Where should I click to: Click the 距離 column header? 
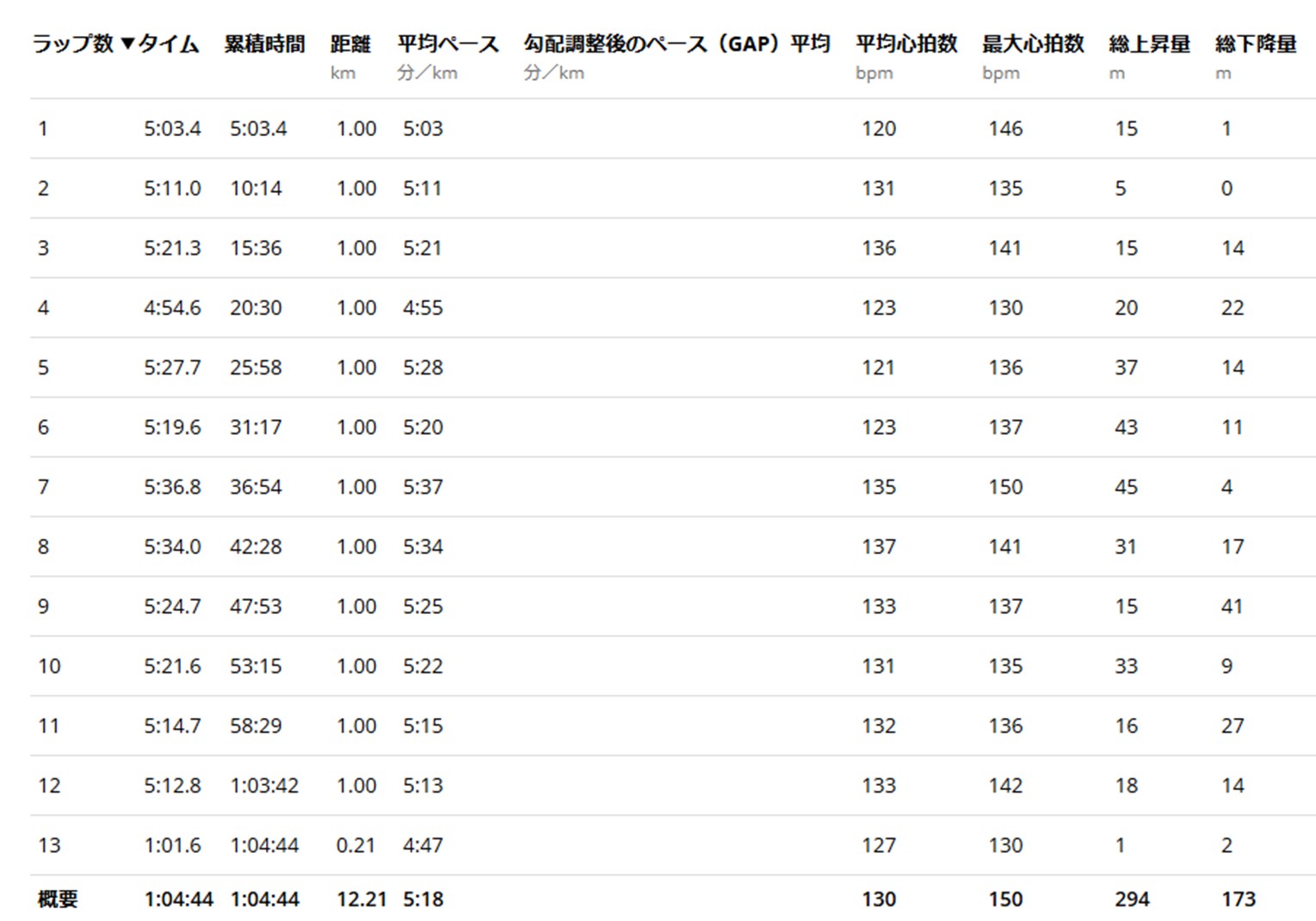click(x=350, y=44)
